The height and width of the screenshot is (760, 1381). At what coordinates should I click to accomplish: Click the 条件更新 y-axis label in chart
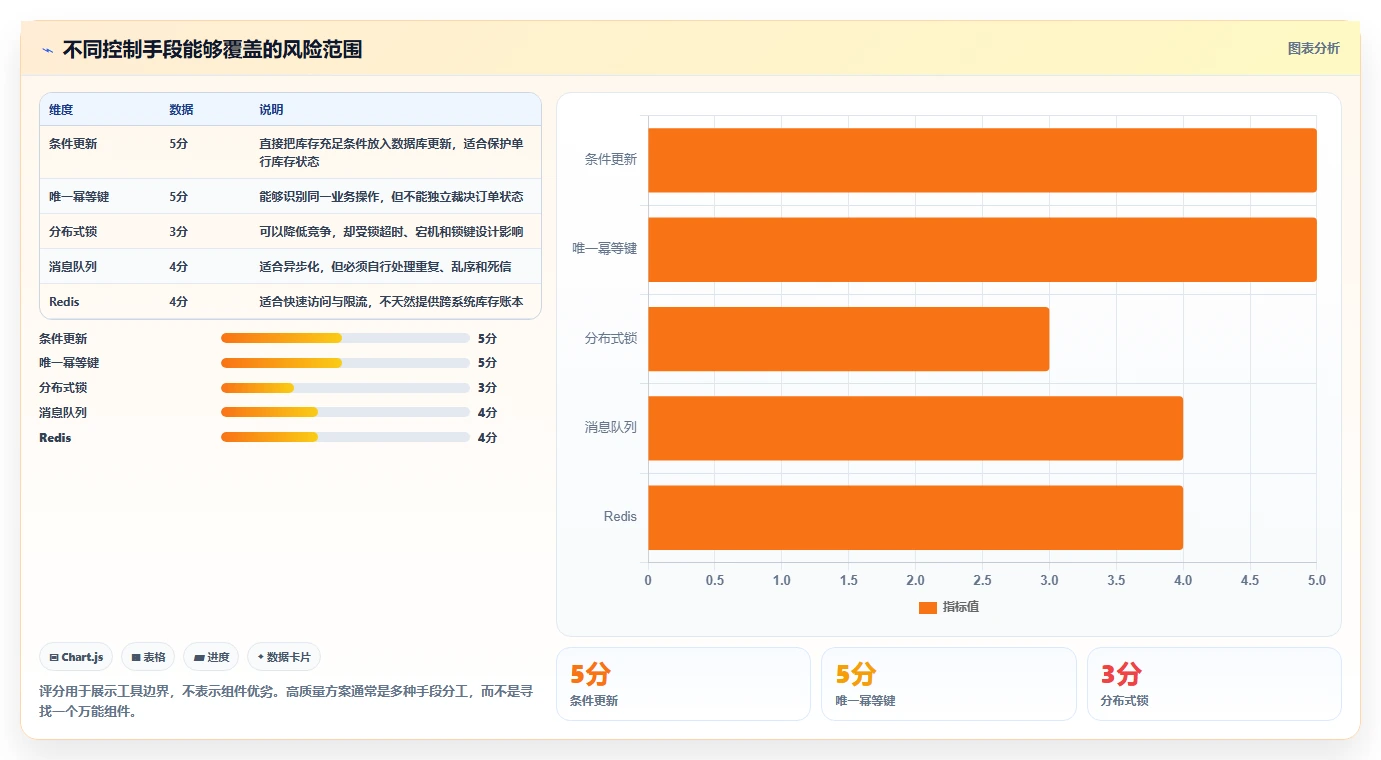611,159
